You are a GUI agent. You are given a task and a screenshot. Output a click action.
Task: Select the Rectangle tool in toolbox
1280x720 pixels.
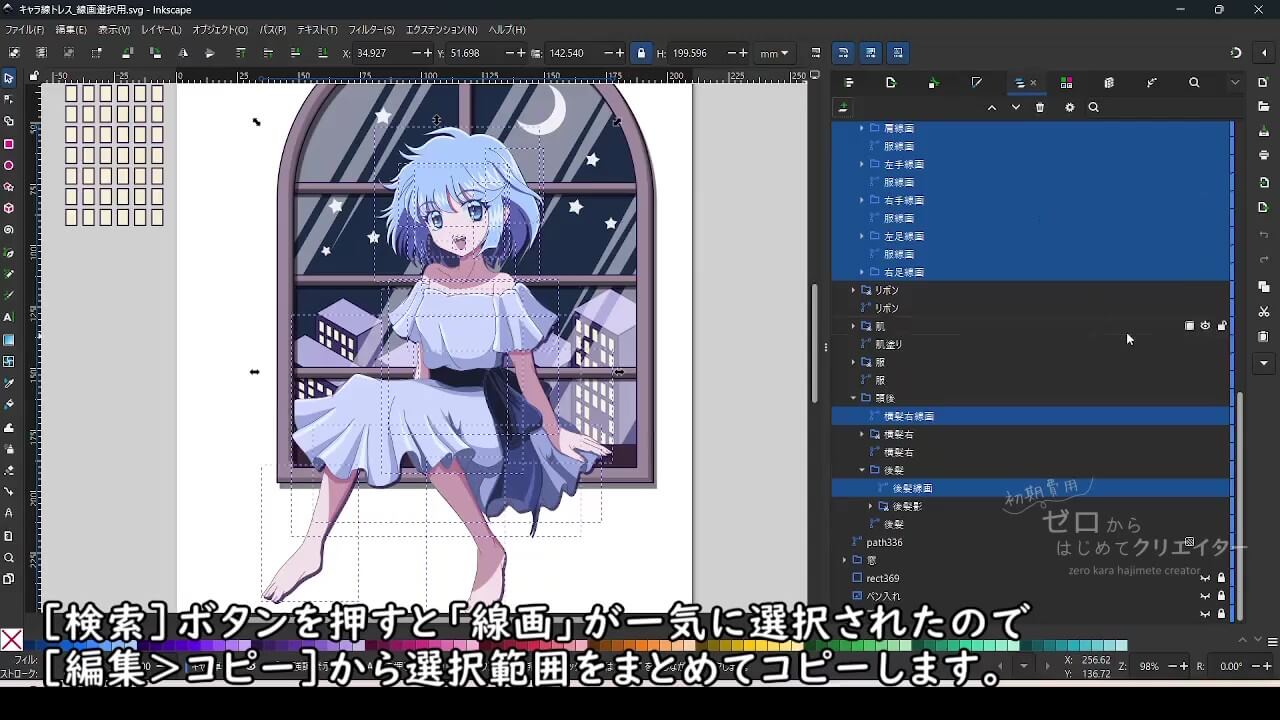tap(9, 143)
